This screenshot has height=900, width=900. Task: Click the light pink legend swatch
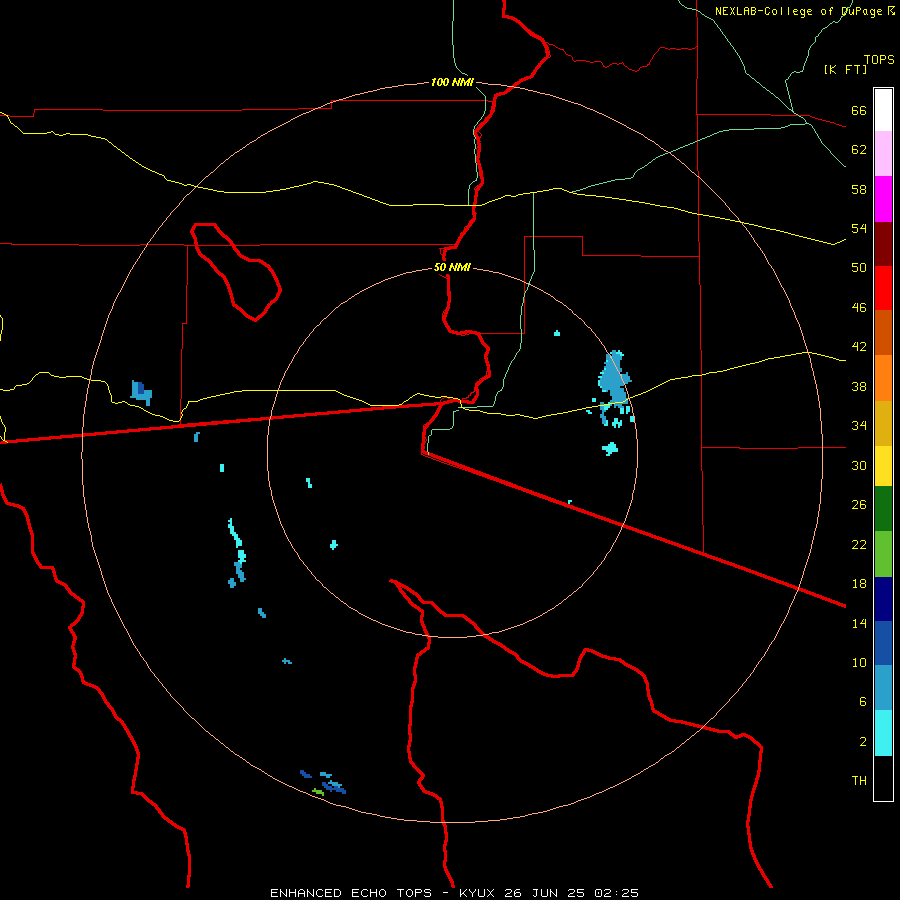[883, 154]
